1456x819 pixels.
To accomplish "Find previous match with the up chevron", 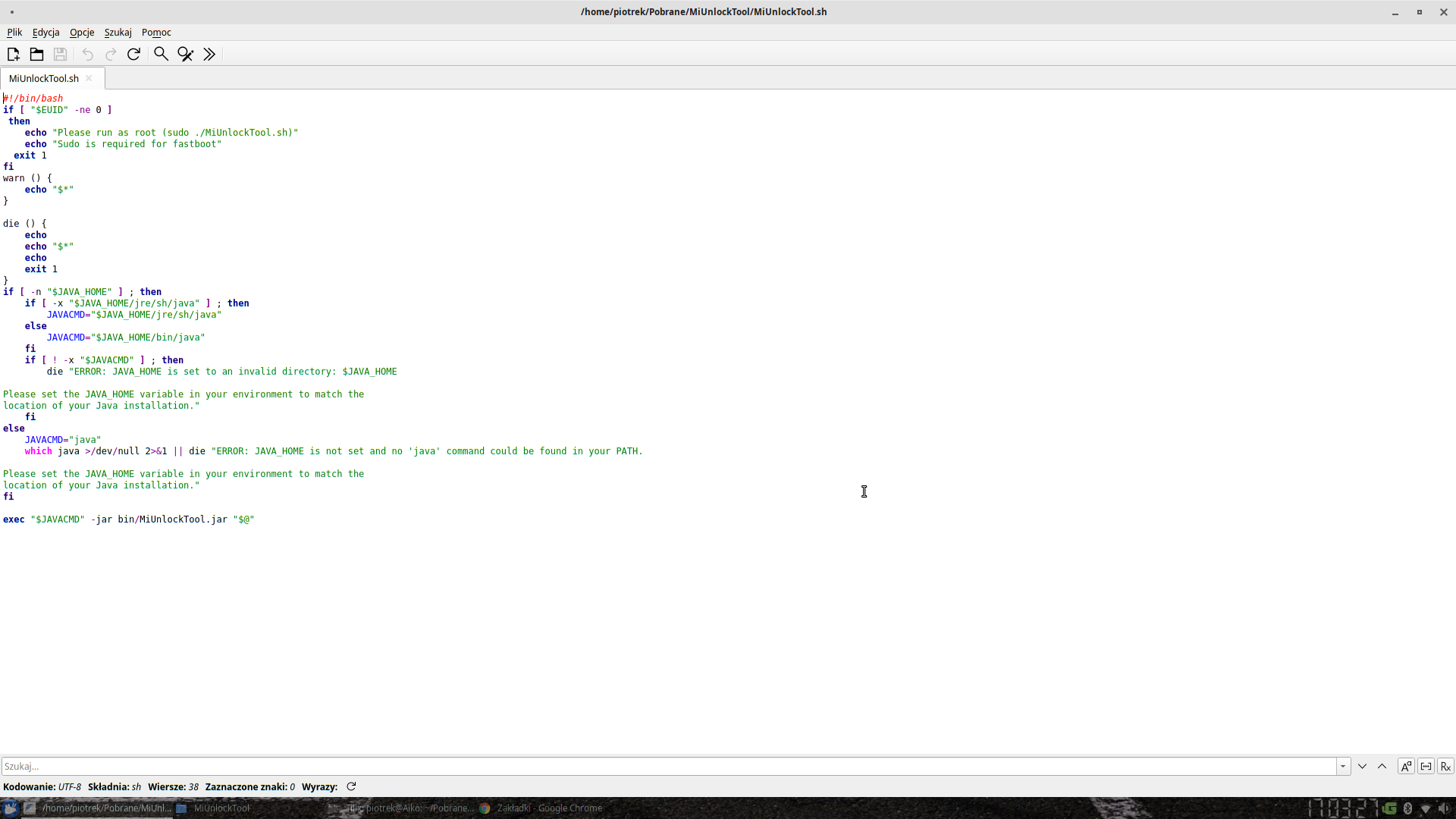I will coord(1382,766).
